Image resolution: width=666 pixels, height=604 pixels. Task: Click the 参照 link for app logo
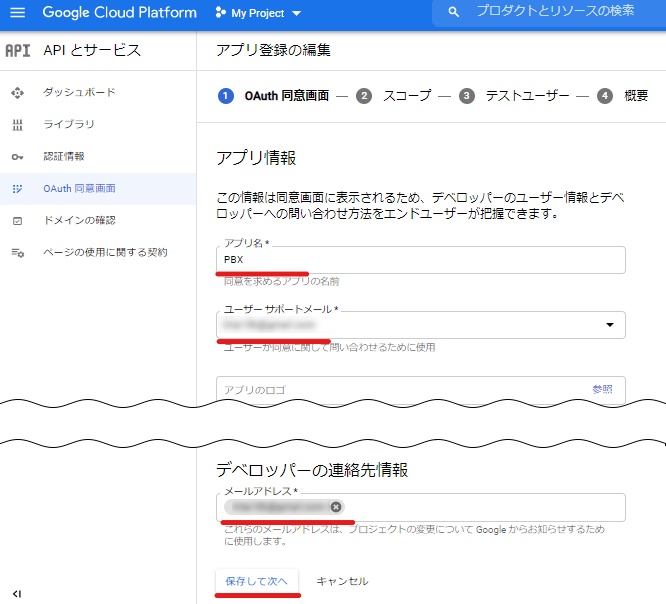click(602, 390)
